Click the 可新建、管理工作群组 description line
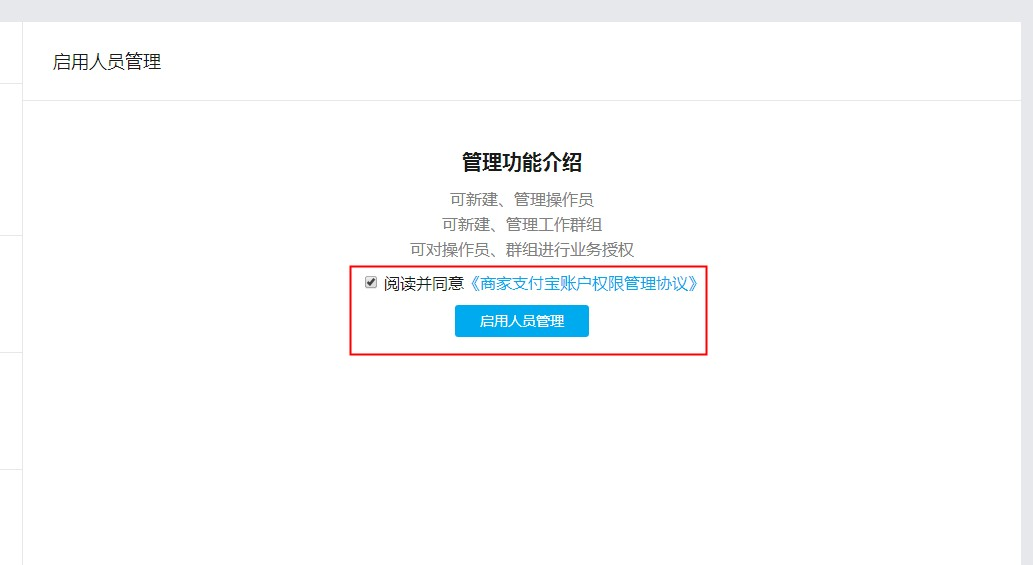The width and height of the screenshot is (1033, 565). pyautogui.click(x=521, y=225)
